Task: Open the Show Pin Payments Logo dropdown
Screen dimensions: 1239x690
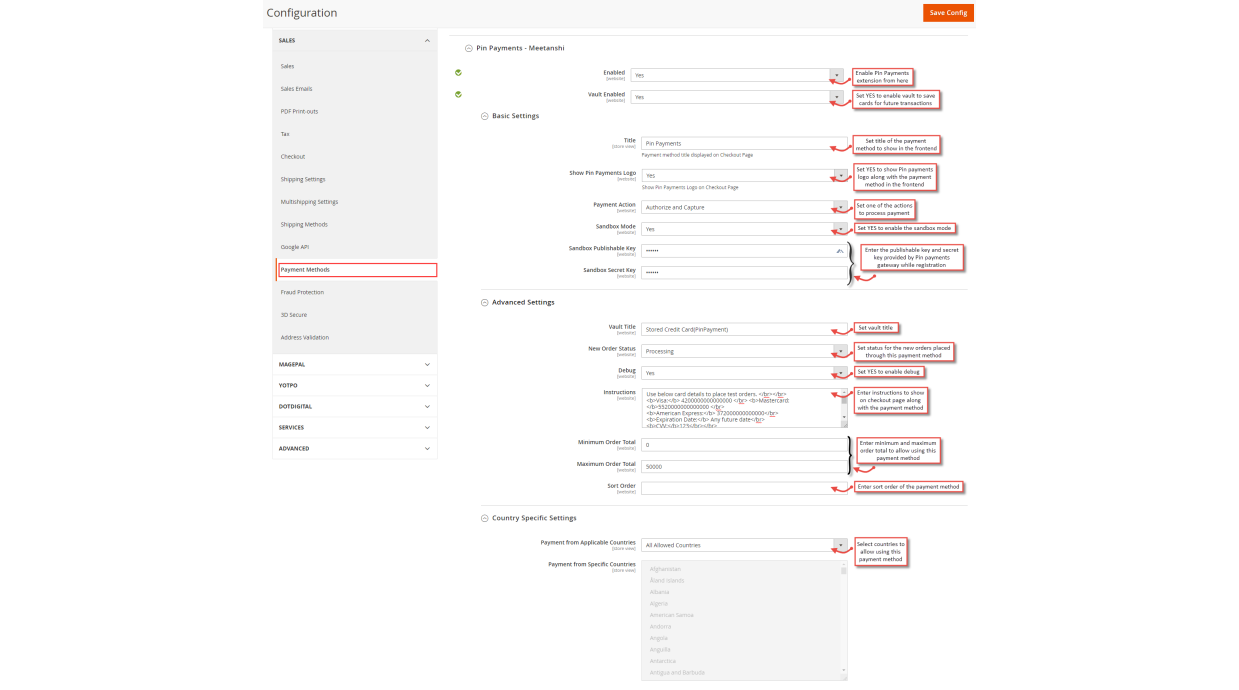Action: click(x=744, y=175)
